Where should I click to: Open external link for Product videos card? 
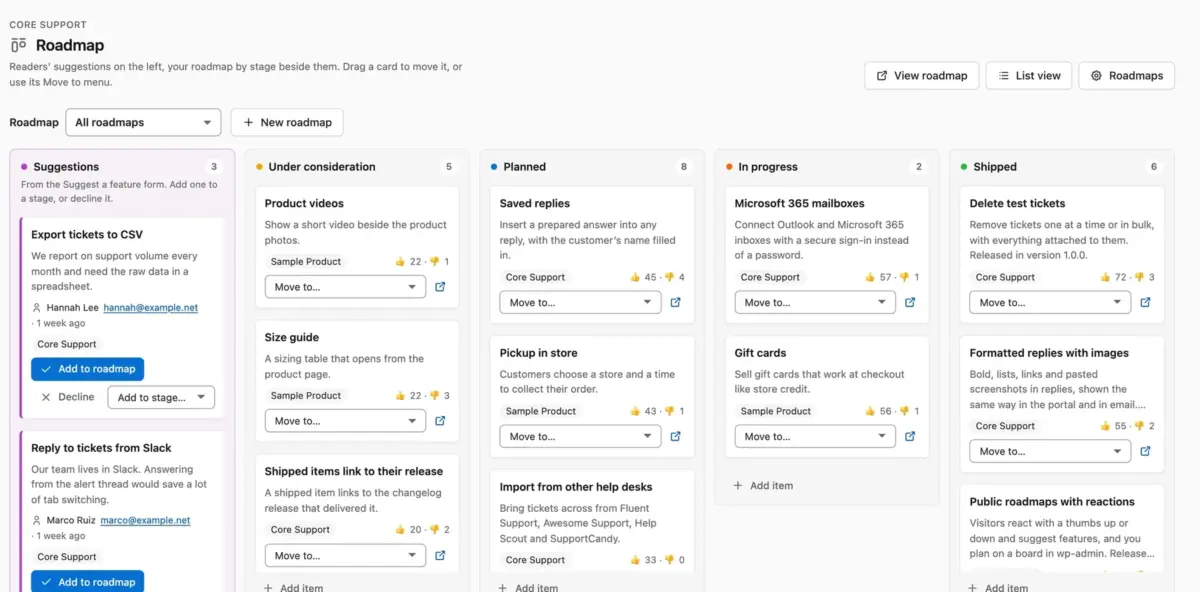click(440, 287)
